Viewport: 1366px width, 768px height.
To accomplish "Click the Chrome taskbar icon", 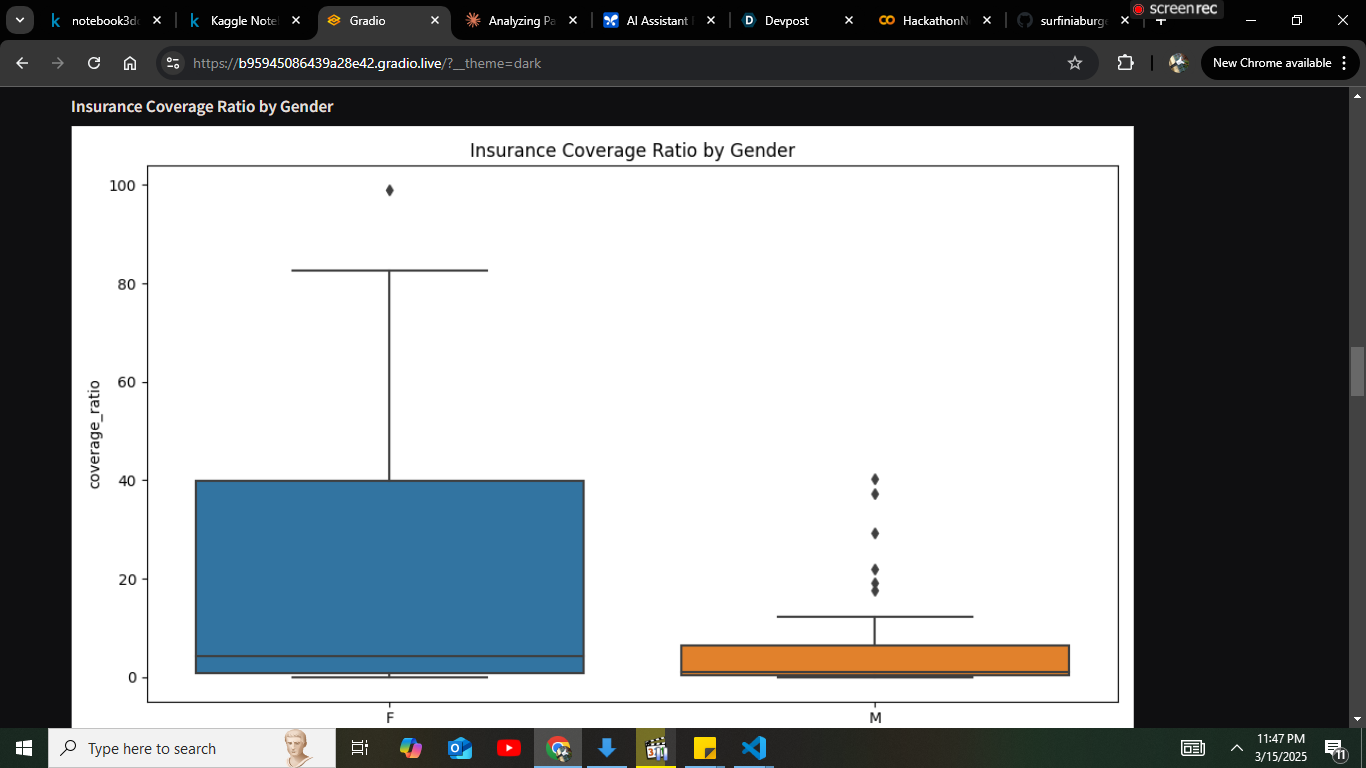I will point(557,748).
